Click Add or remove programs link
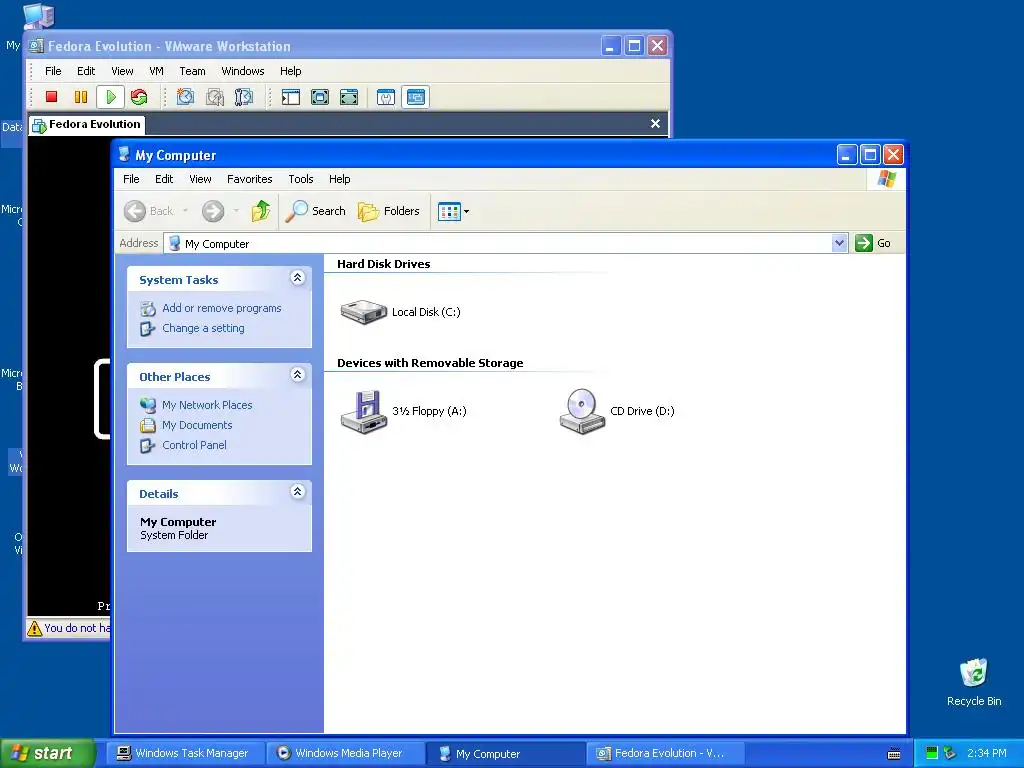 pos(221,308)
